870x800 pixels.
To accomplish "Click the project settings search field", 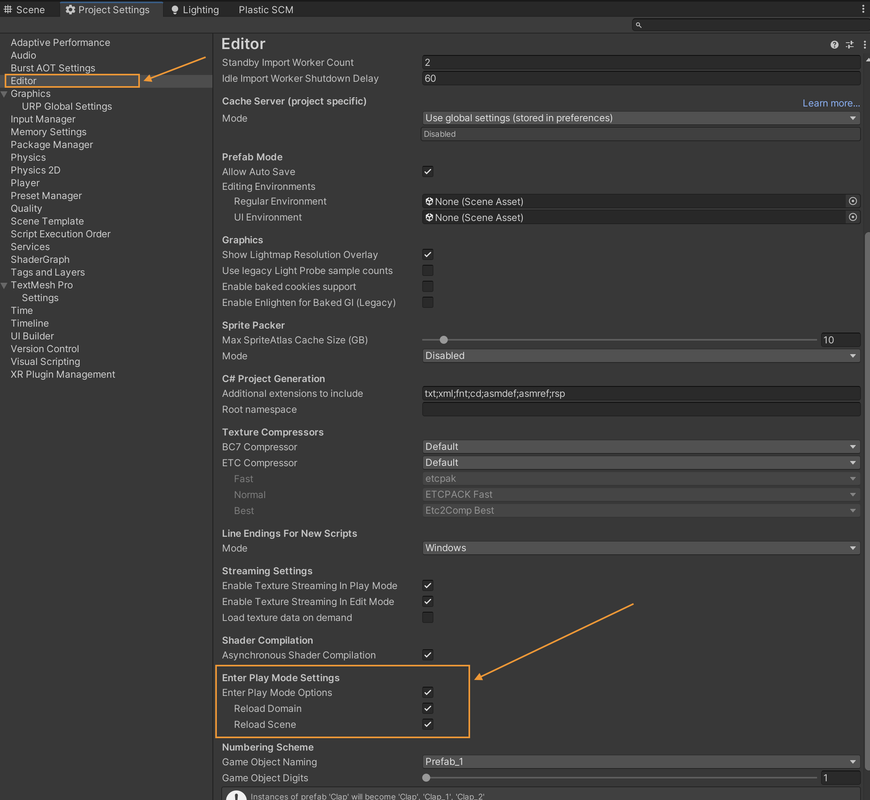I will 751,25.
